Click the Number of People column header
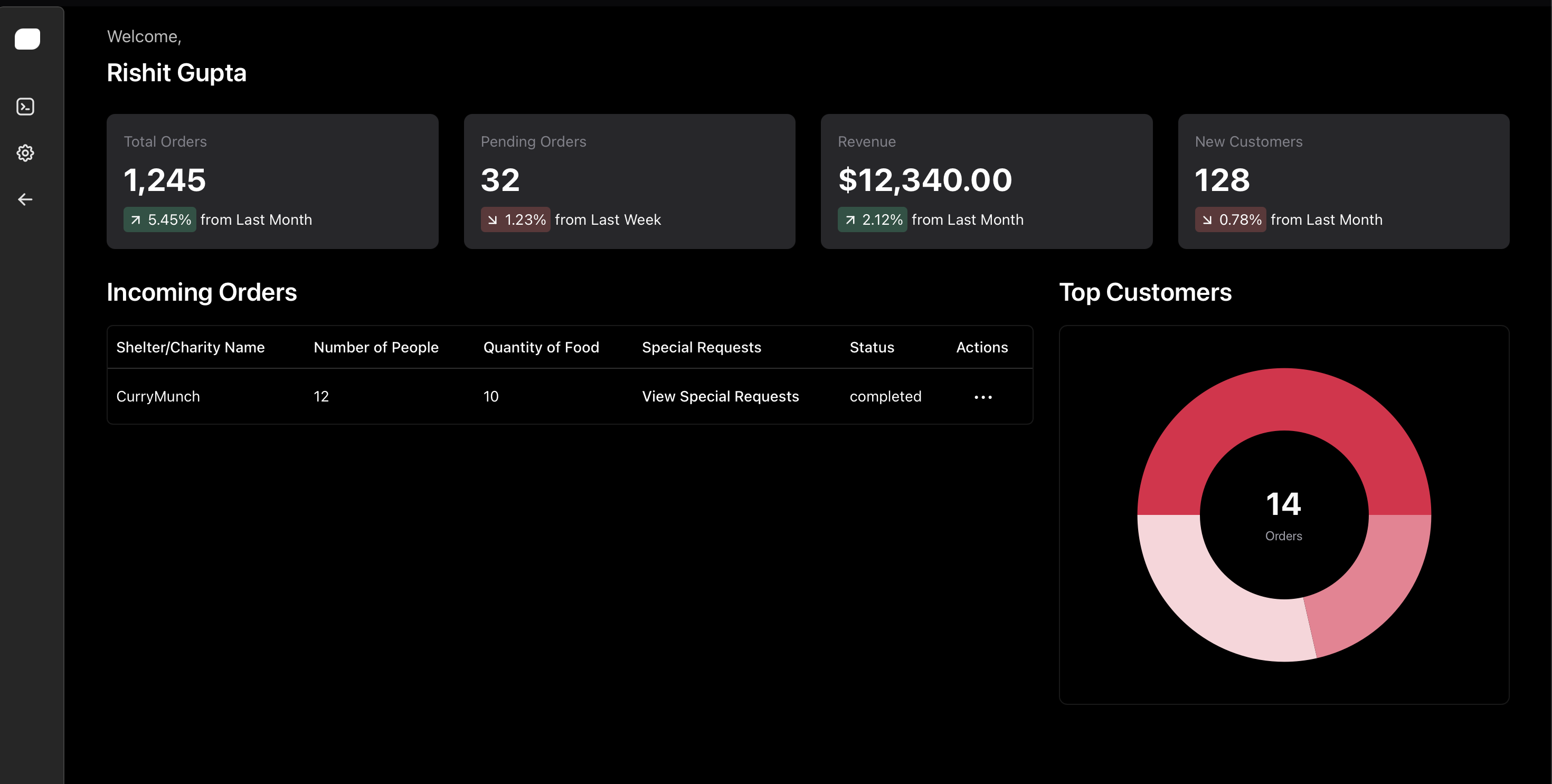 pyautogui.click(x=375, y=348)
